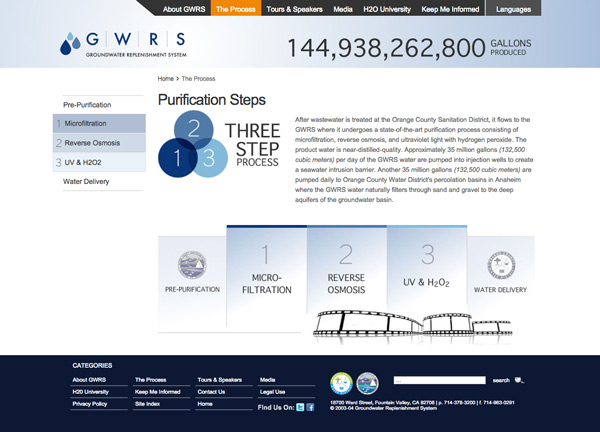Select Microfiltration in sidebar

(99, 123)
